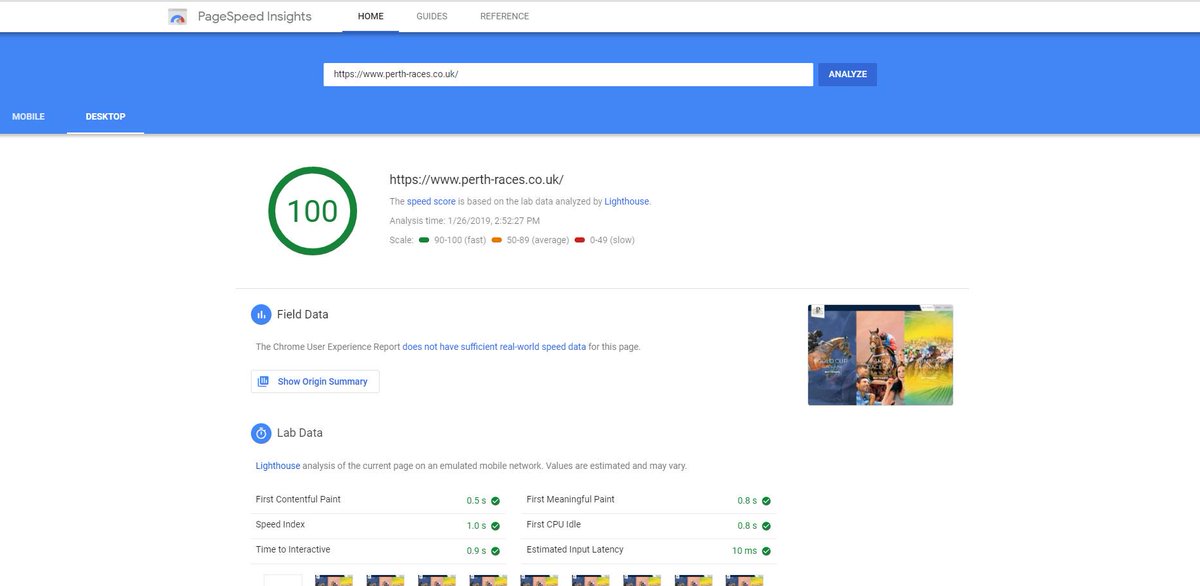Open the speed score link

coord(431,201)
